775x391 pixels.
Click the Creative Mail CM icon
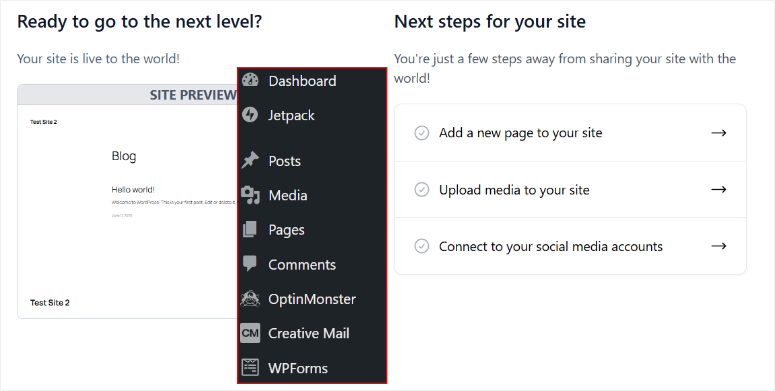tap(250, 333)
